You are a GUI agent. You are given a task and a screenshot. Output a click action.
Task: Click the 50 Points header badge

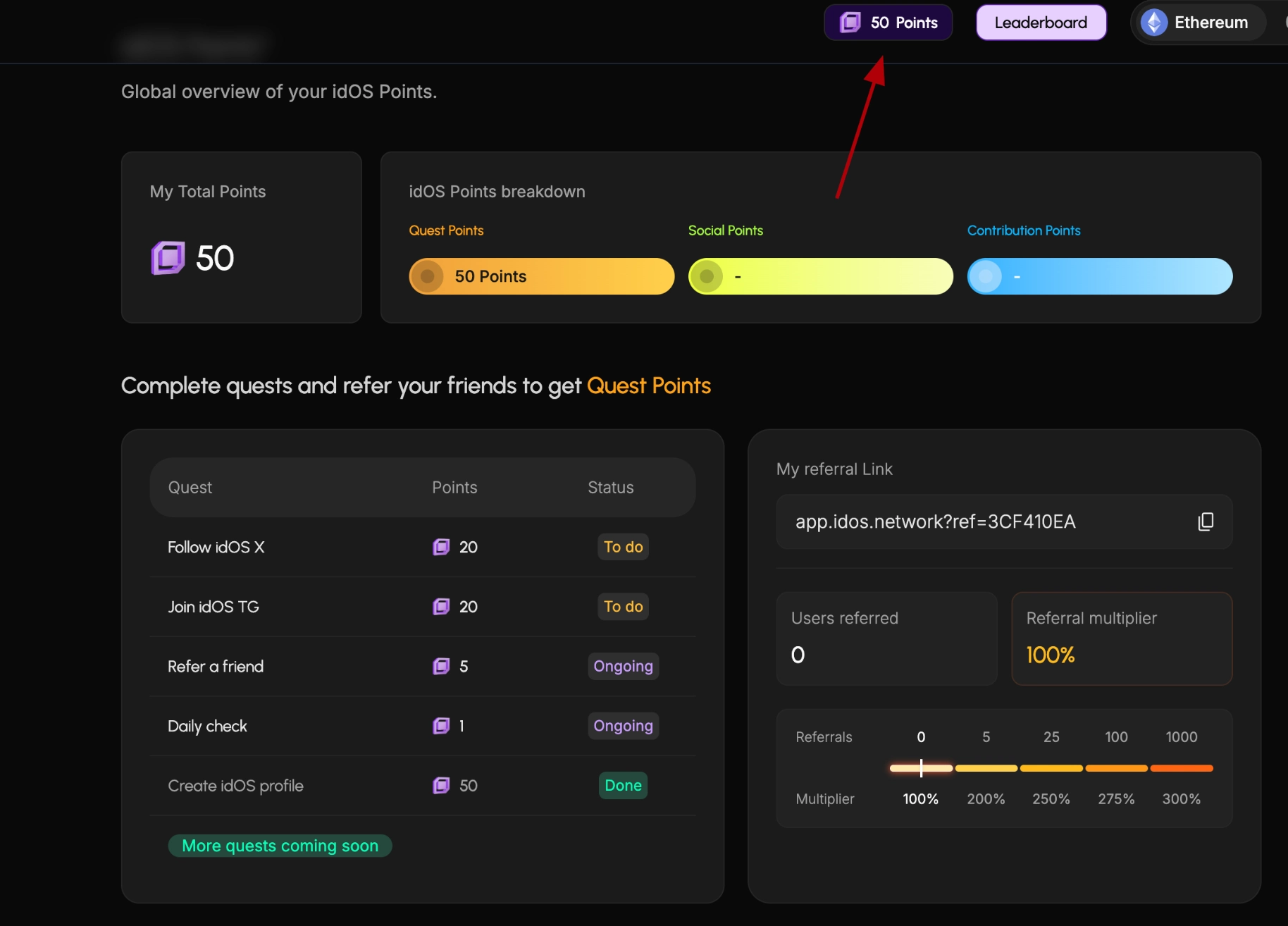coord(888,23)
